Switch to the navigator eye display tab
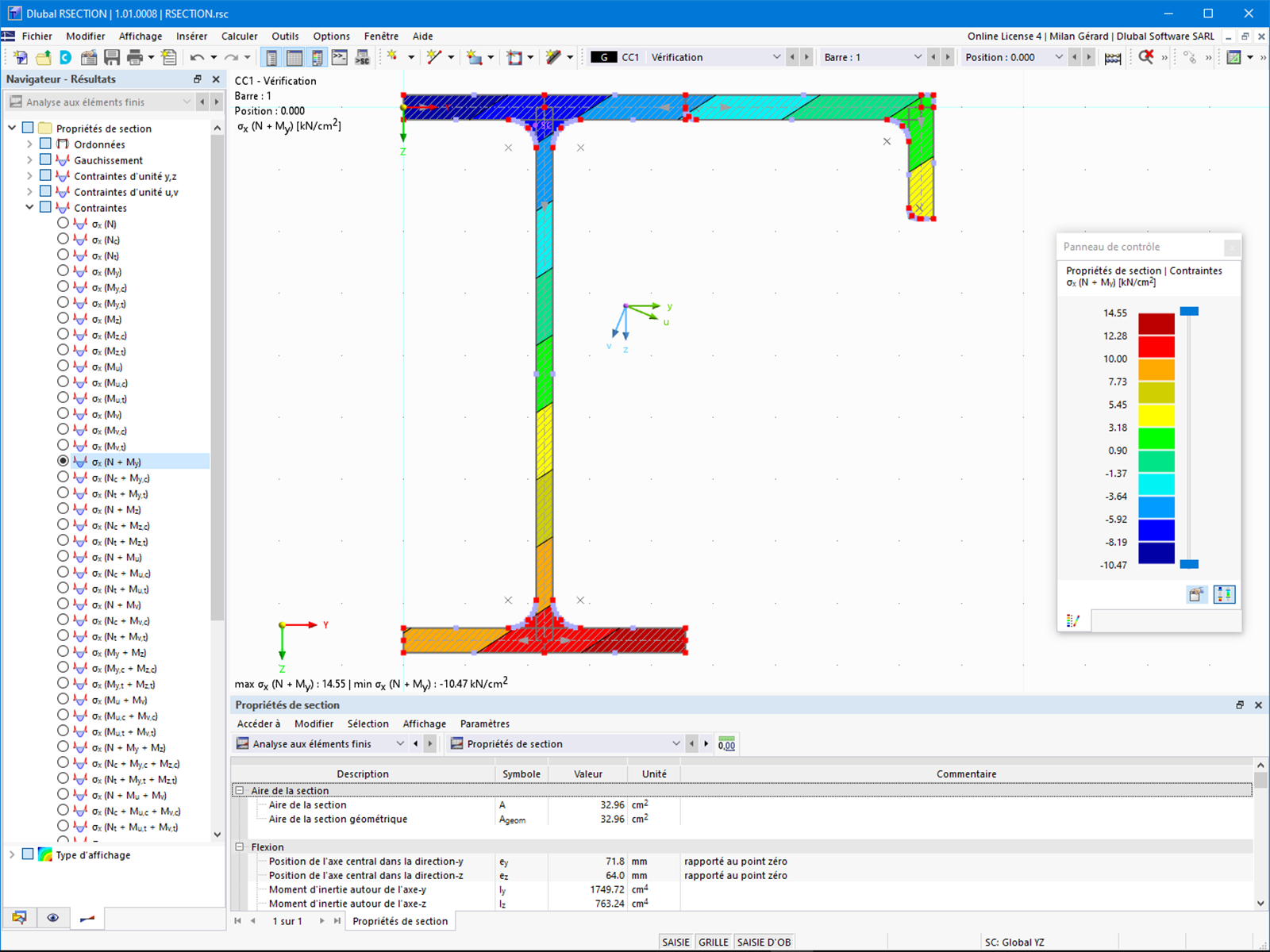Viewport: 1270px width, 952px height. (x=53, y=918)
